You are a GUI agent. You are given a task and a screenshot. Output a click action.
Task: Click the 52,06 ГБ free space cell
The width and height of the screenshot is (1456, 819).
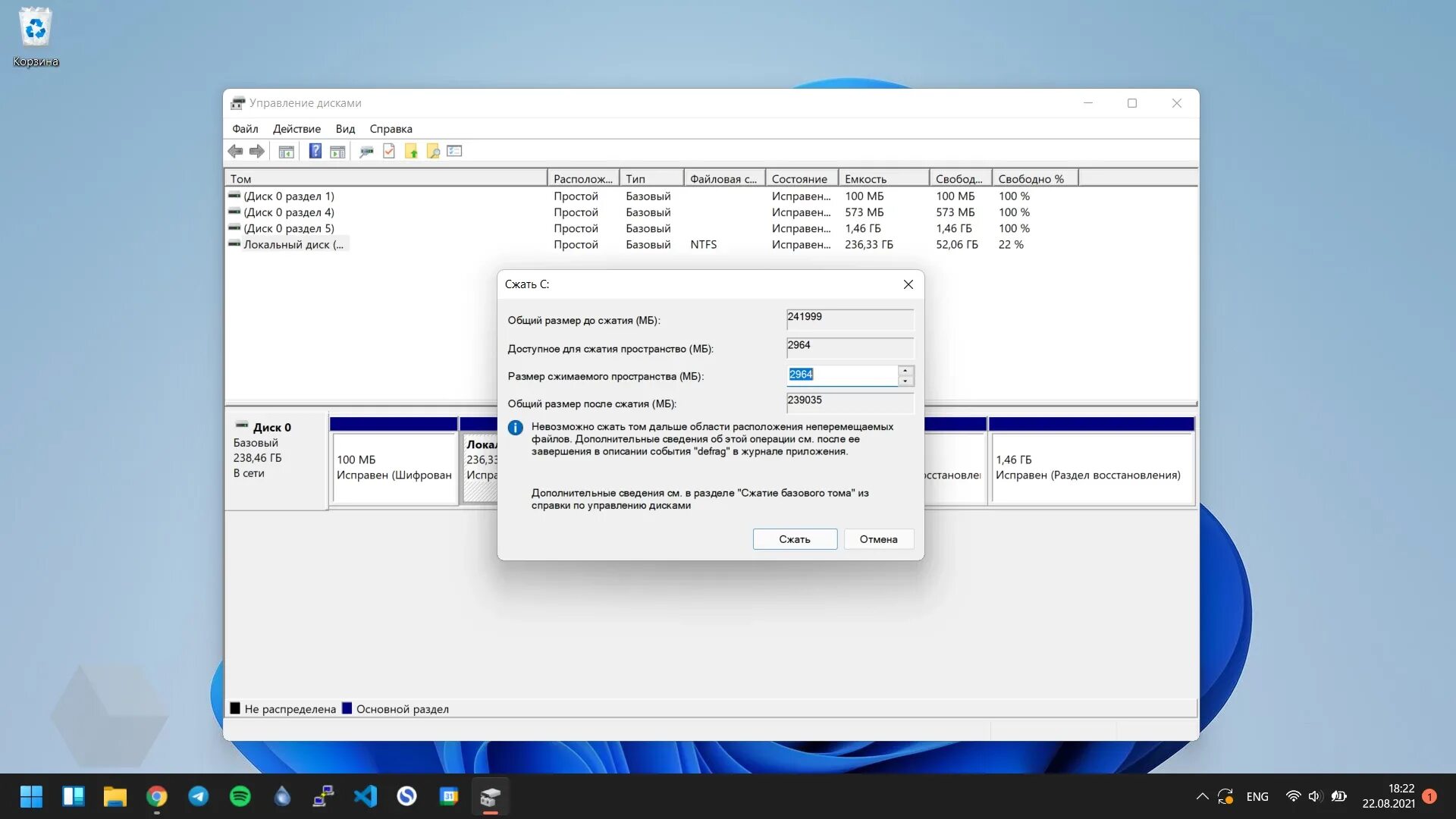click(956, 244)
